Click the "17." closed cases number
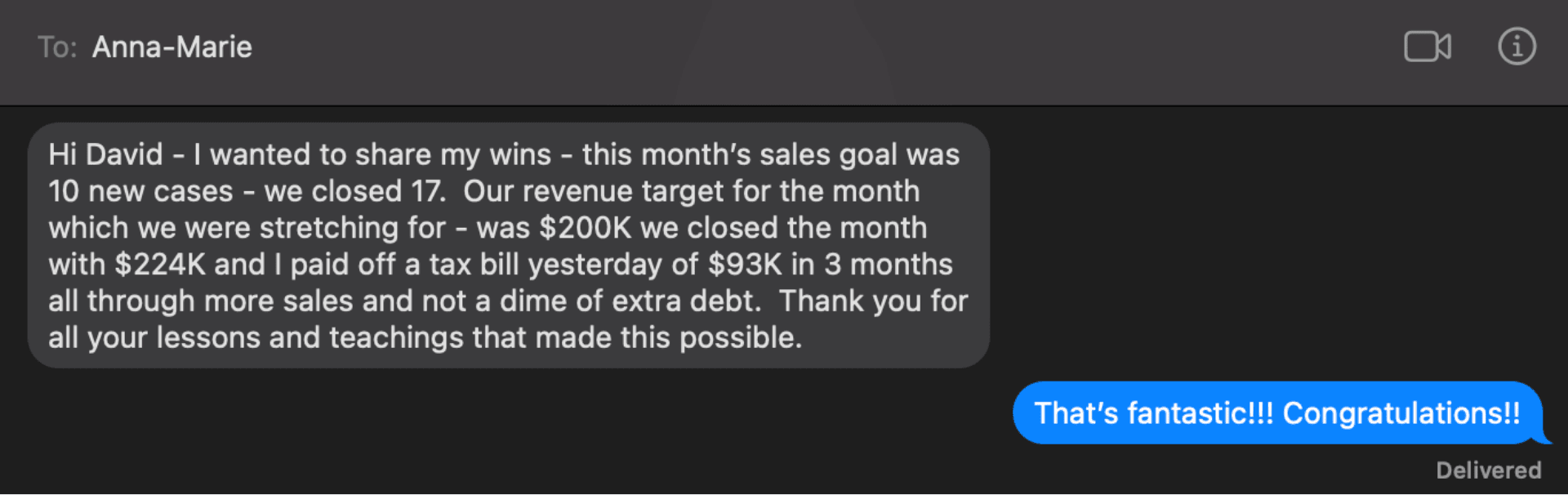Image resolution: width=1568 pixels, height=495 pixels. [428, 191]
